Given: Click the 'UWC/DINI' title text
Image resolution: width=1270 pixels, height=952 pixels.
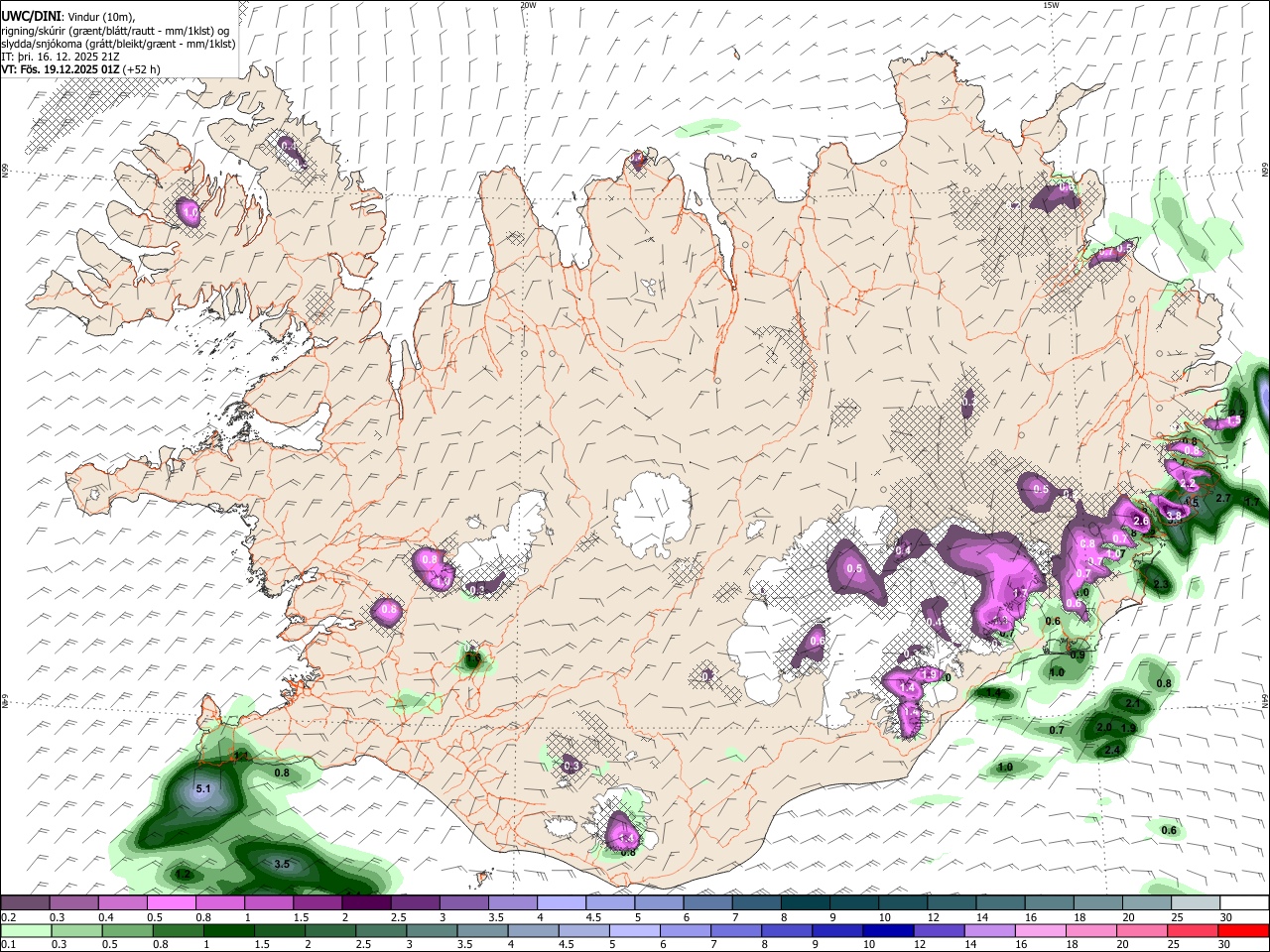Looking at the screenshot, I should point(30,17).
